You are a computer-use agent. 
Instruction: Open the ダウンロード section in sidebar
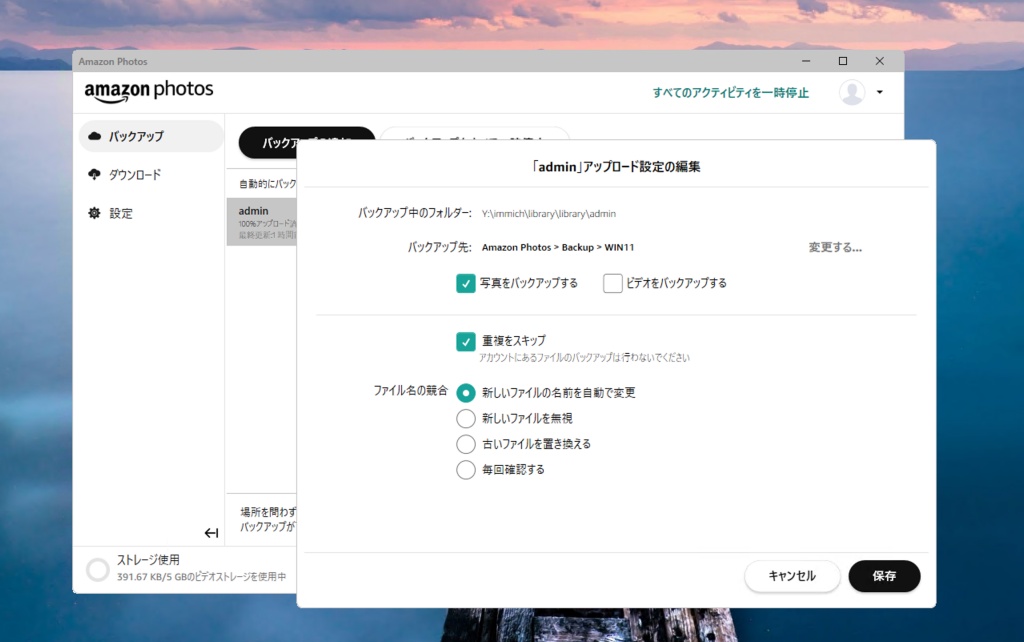[135, 175]
